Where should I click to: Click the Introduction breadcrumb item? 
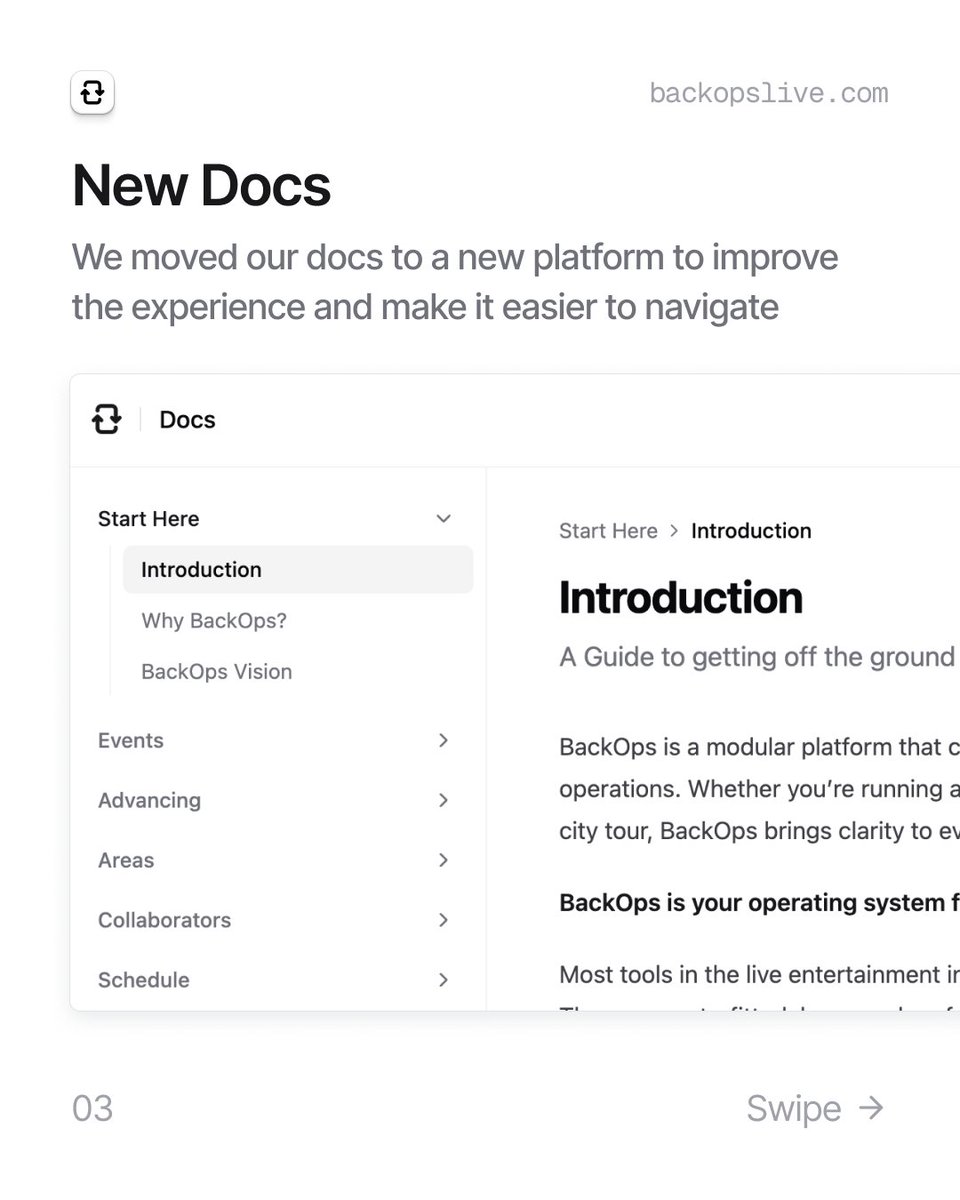coord(751,531)
